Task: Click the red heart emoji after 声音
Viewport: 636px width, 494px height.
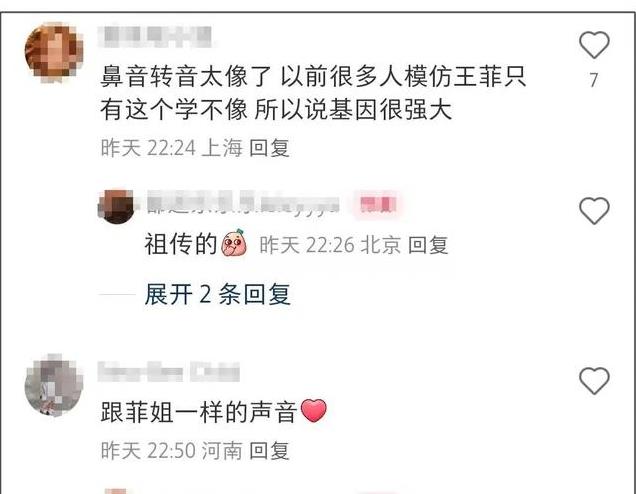Action: point(314,410)
